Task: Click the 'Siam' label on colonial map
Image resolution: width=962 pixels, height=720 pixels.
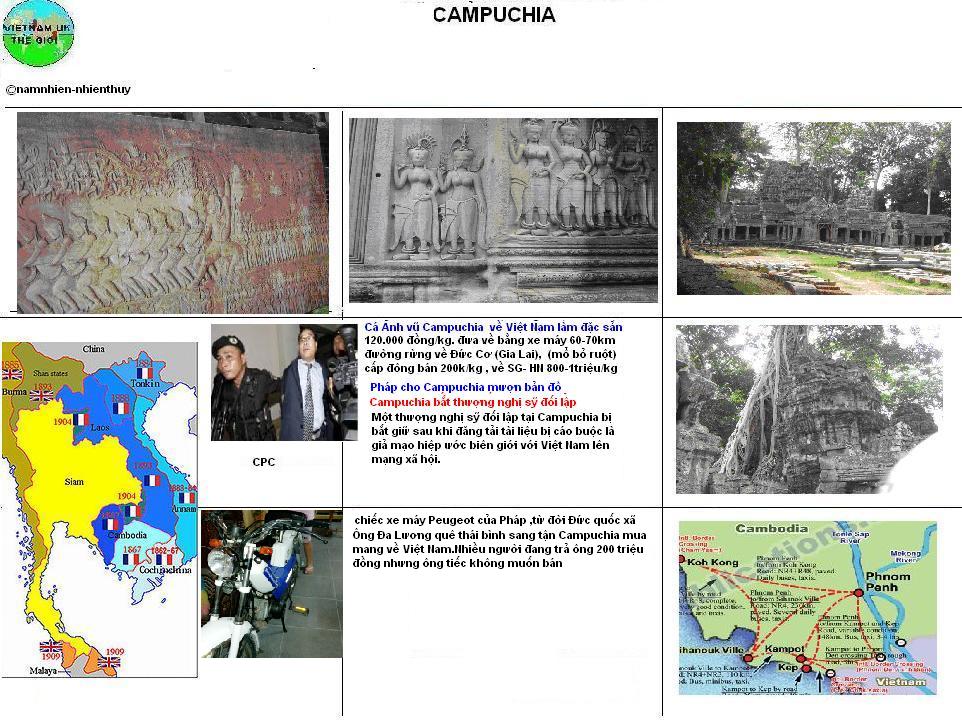Action: click(74, 481)
